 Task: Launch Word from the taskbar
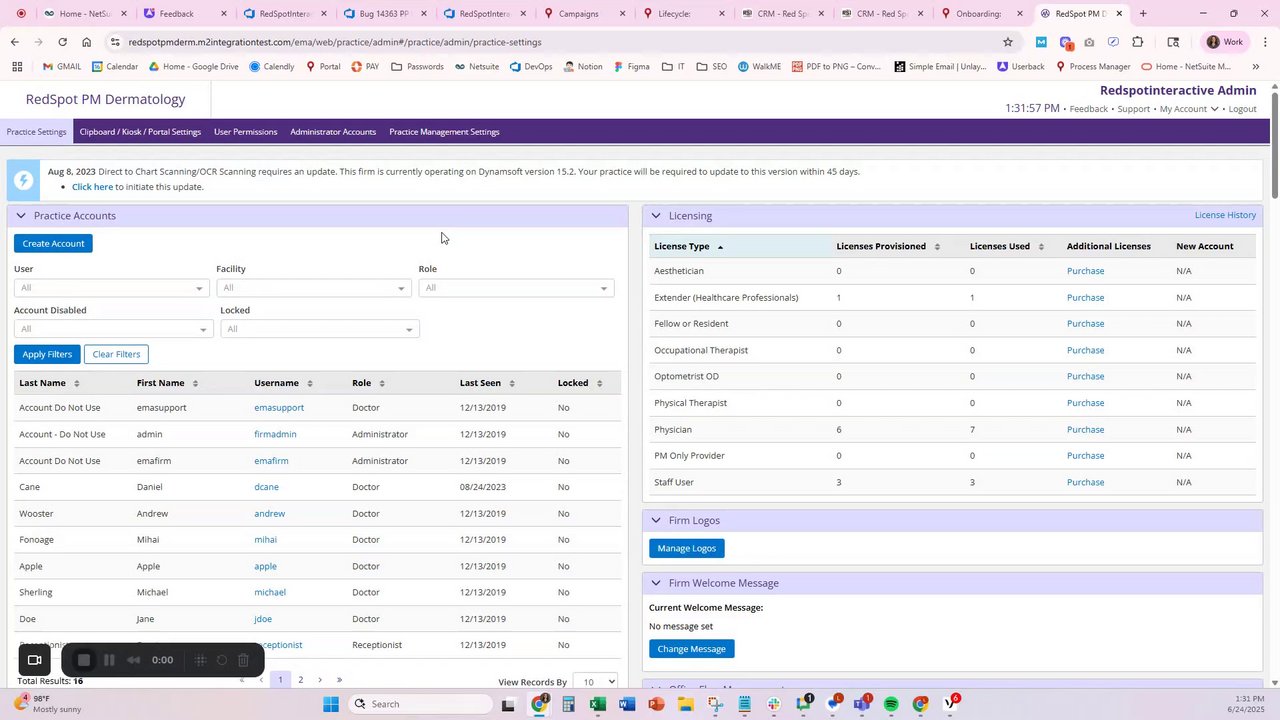tap(627, 704)
